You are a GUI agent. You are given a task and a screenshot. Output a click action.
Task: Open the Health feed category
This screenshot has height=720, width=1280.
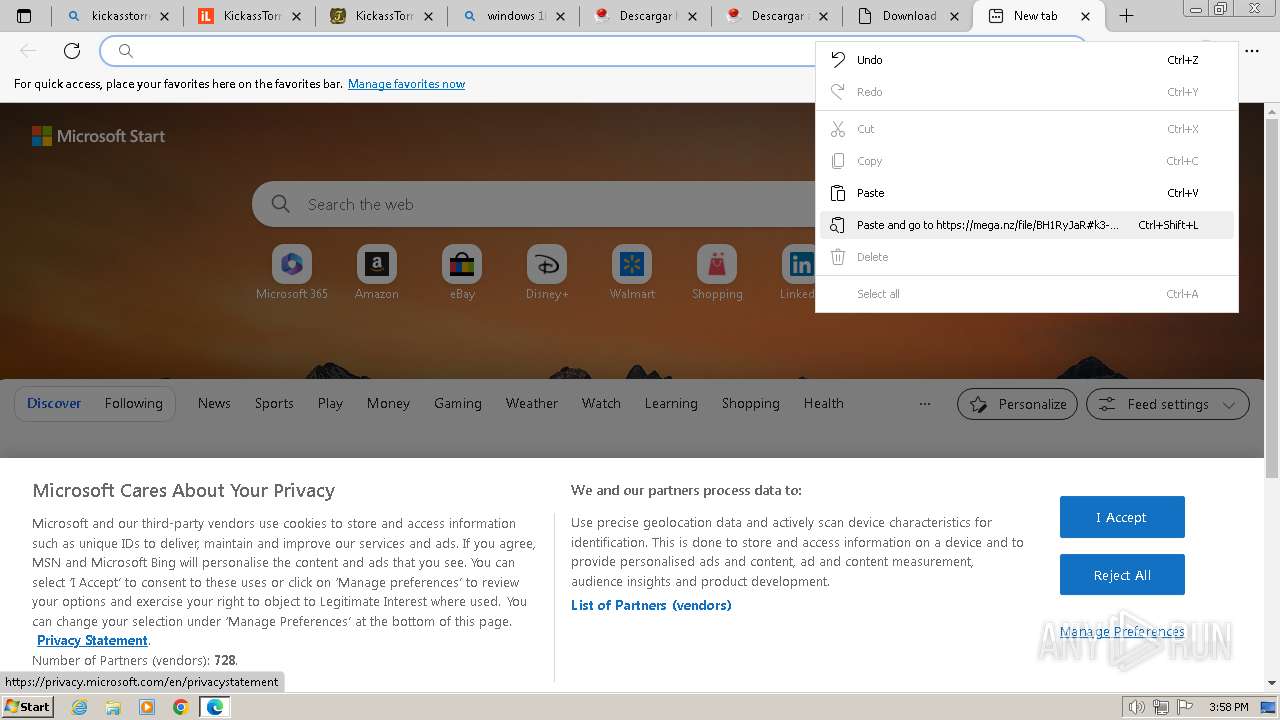pos(823,404)
